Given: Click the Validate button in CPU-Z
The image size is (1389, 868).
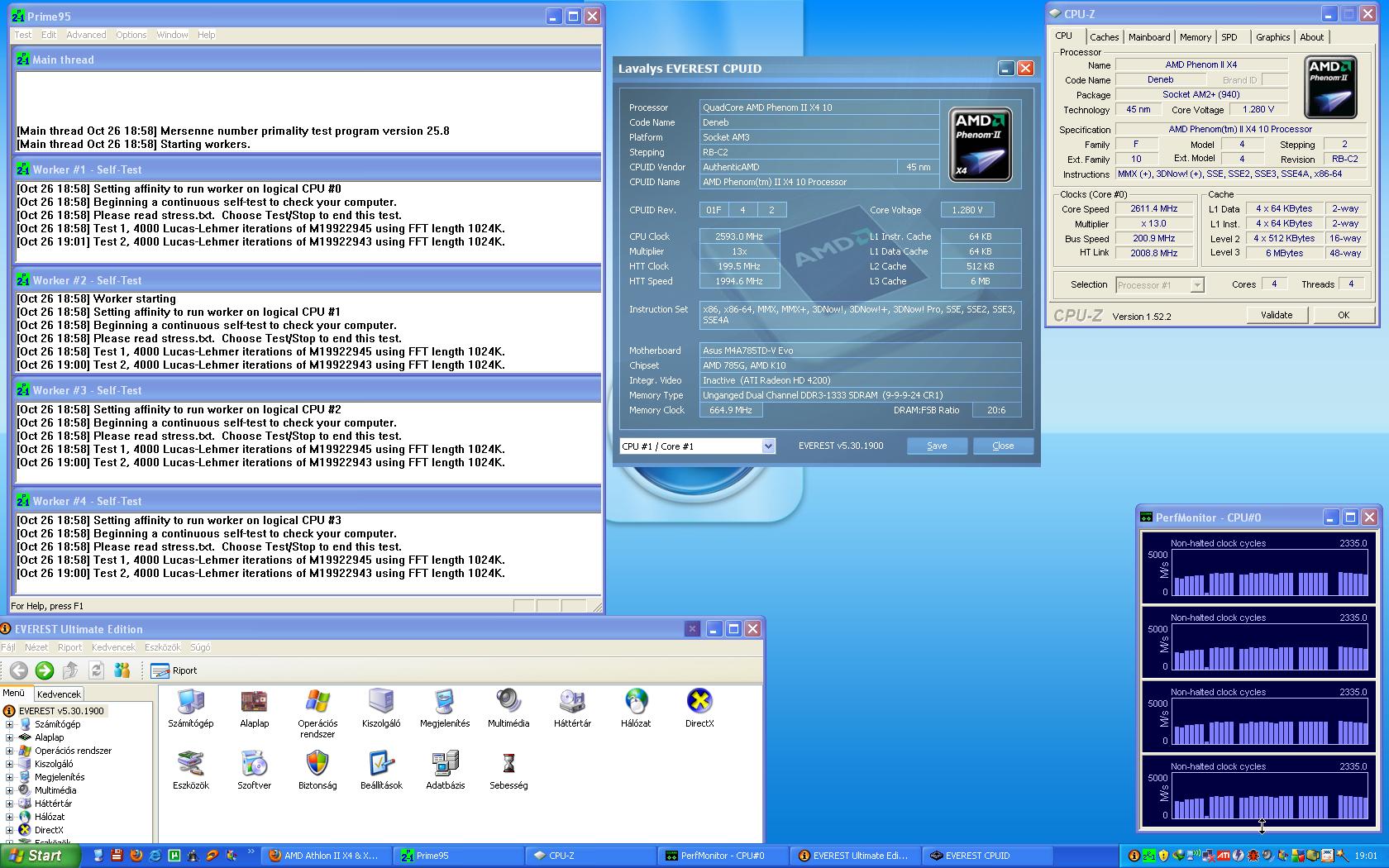Looking at the screenshot, I should click(1277, 315).
